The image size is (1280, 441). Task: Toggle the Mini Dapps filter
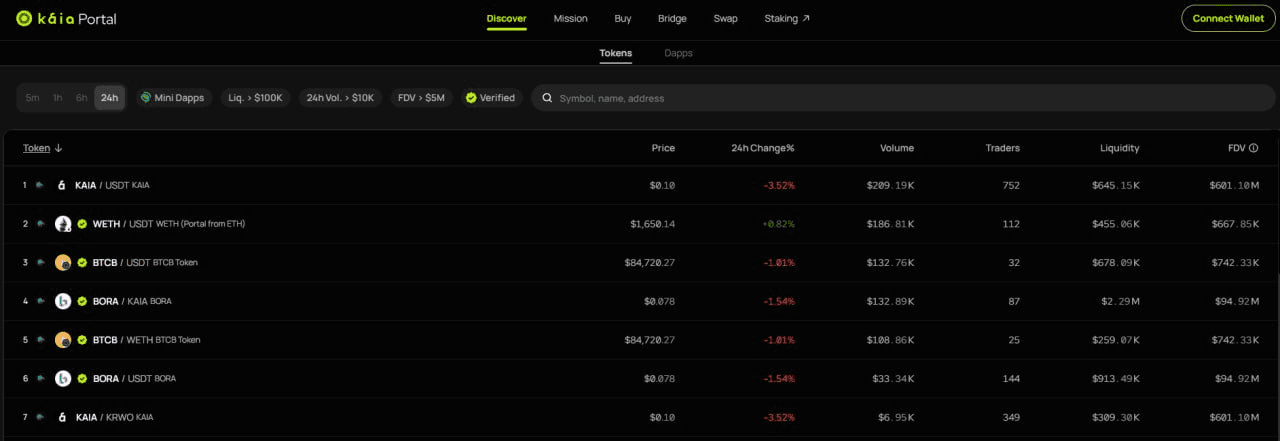pyautogui.click(x=173, y=98)
